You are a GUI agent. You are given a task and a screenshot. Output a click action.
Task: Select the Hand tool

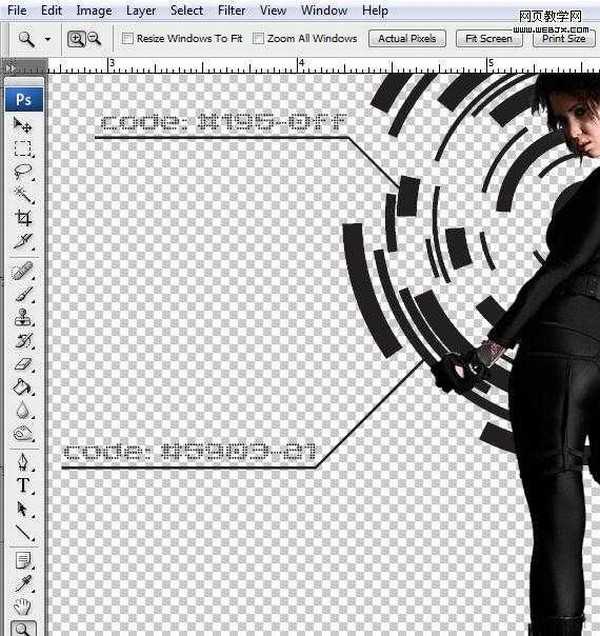click(x=23, y=606)
